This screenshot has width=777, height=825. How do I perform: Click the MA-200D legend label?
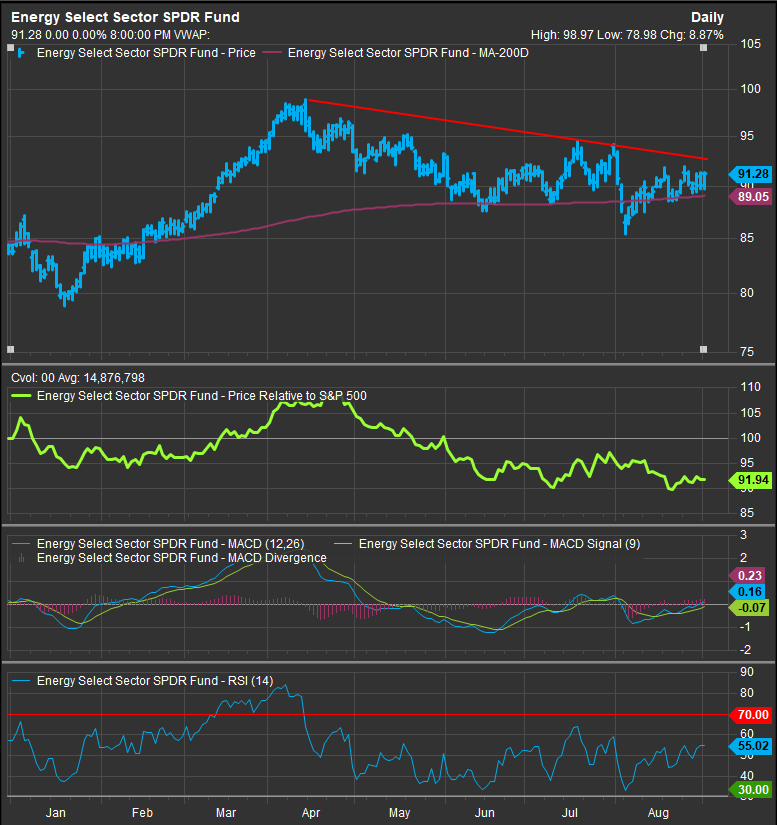(x=408, y=53)
